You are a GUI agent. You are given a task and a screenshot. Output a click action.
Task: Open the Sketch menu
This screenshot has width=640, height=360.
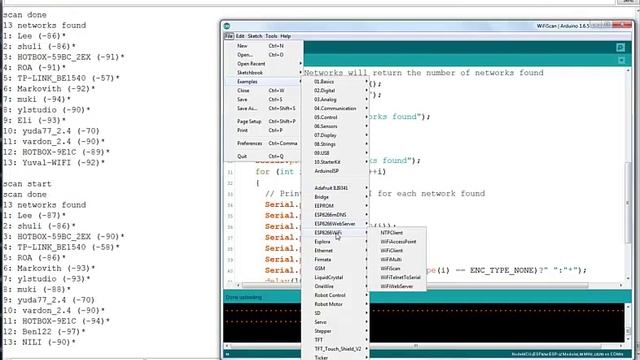point(255,36)
